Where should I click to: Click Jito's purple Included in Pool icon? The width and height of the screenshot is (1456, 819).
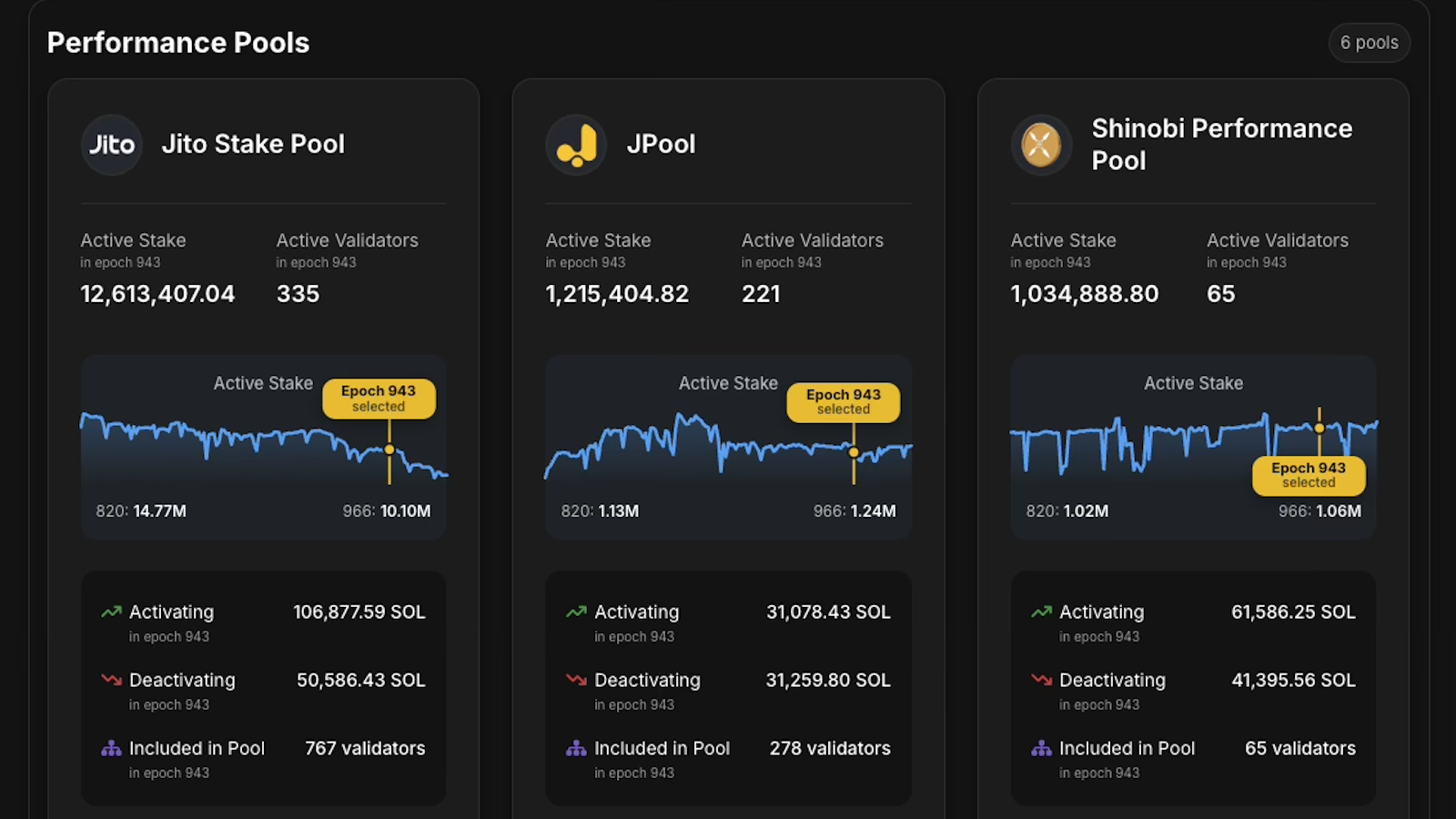pos(111,748)
